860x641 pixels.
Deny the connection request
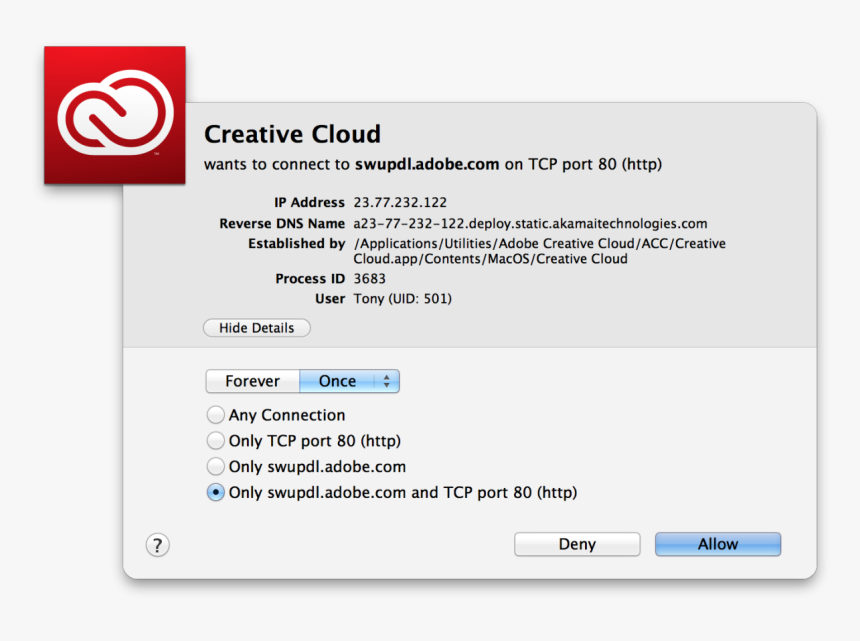(577, 544)
